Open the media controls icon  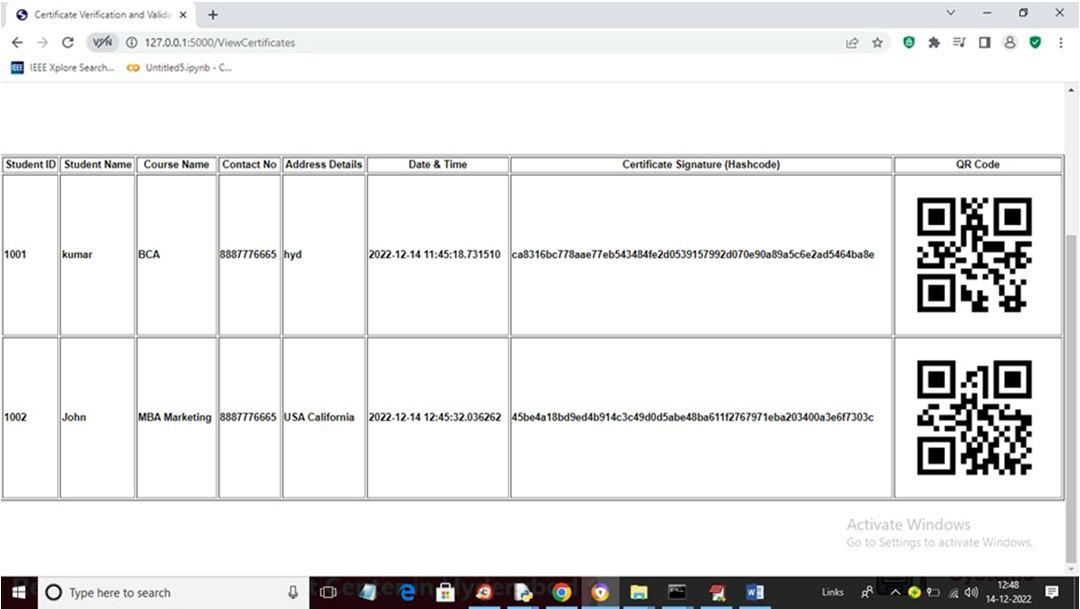click(x=959, y=43)
